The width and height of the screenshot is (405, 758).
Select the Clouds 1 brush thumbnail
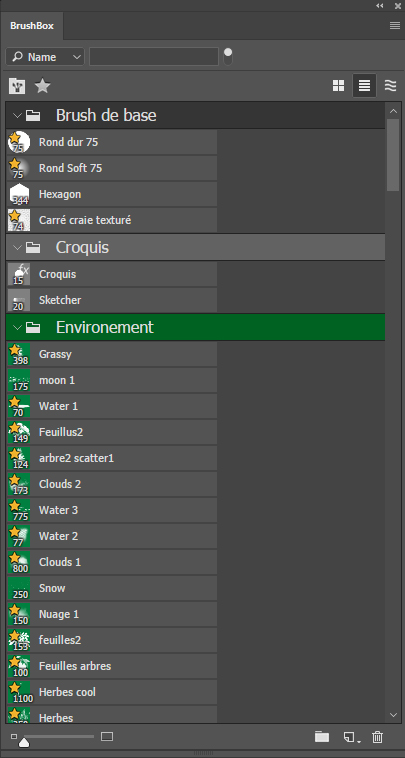pos(19,562)
